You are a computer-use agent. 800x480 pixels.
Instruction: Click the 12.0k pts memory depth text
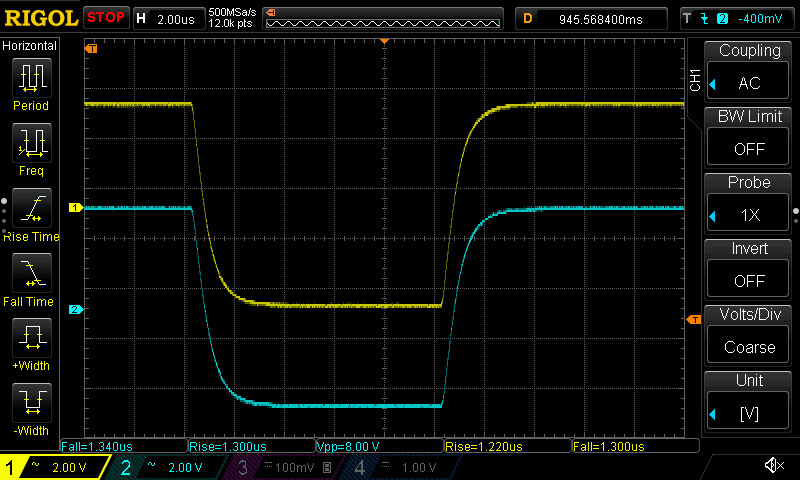230,23
